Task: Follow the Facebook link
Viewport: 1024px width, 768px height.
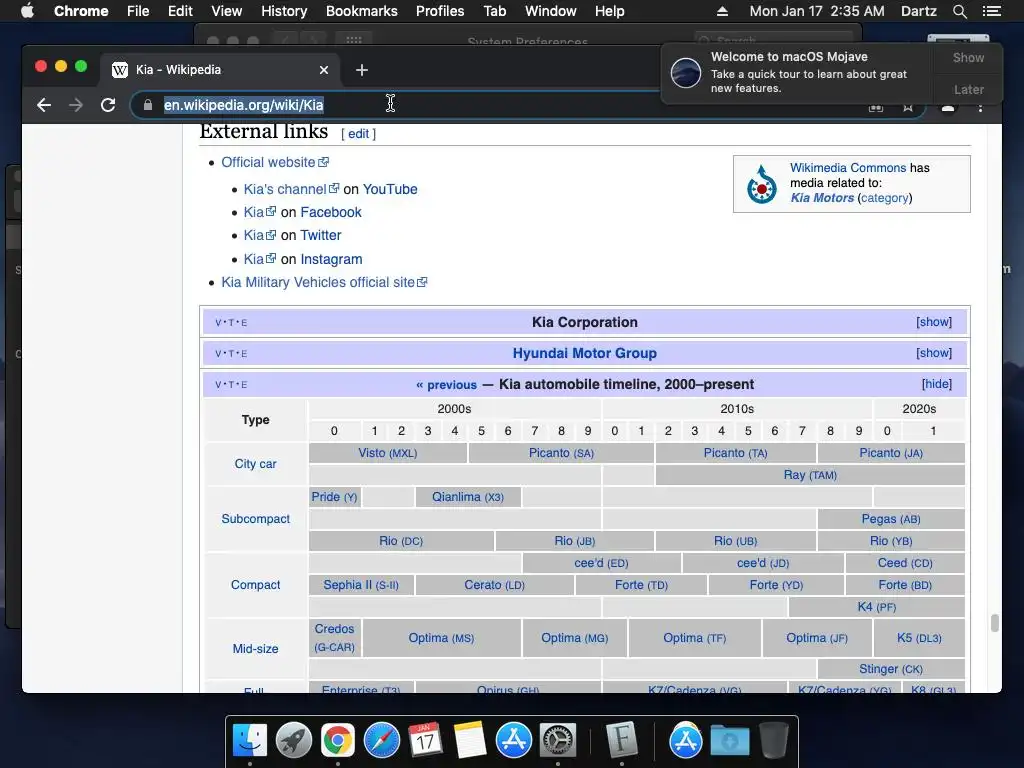Action: point(330,212)
